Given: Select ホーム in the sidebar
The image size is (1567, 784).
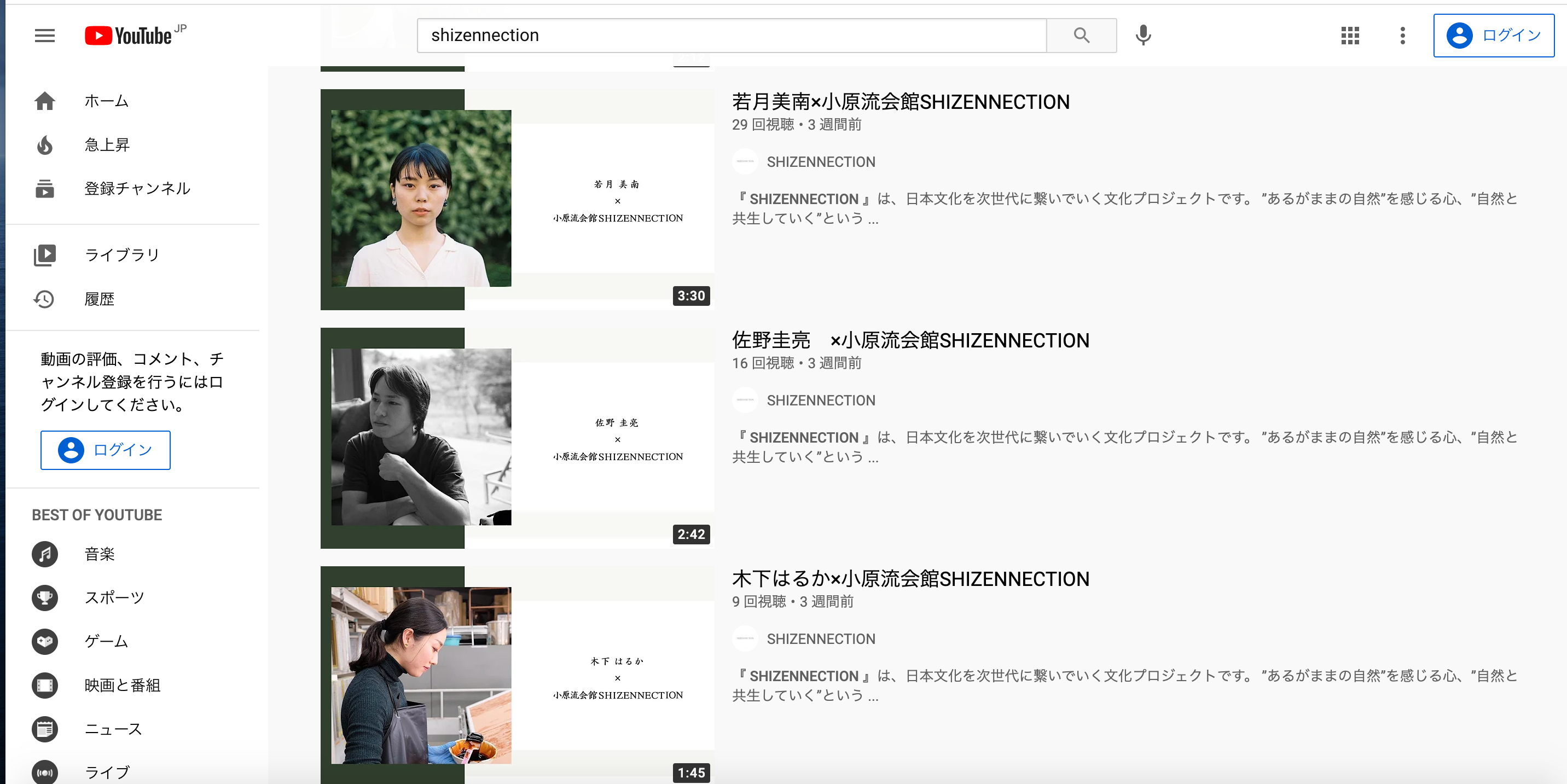Looking at the screenshot, I should click(132, 101).
